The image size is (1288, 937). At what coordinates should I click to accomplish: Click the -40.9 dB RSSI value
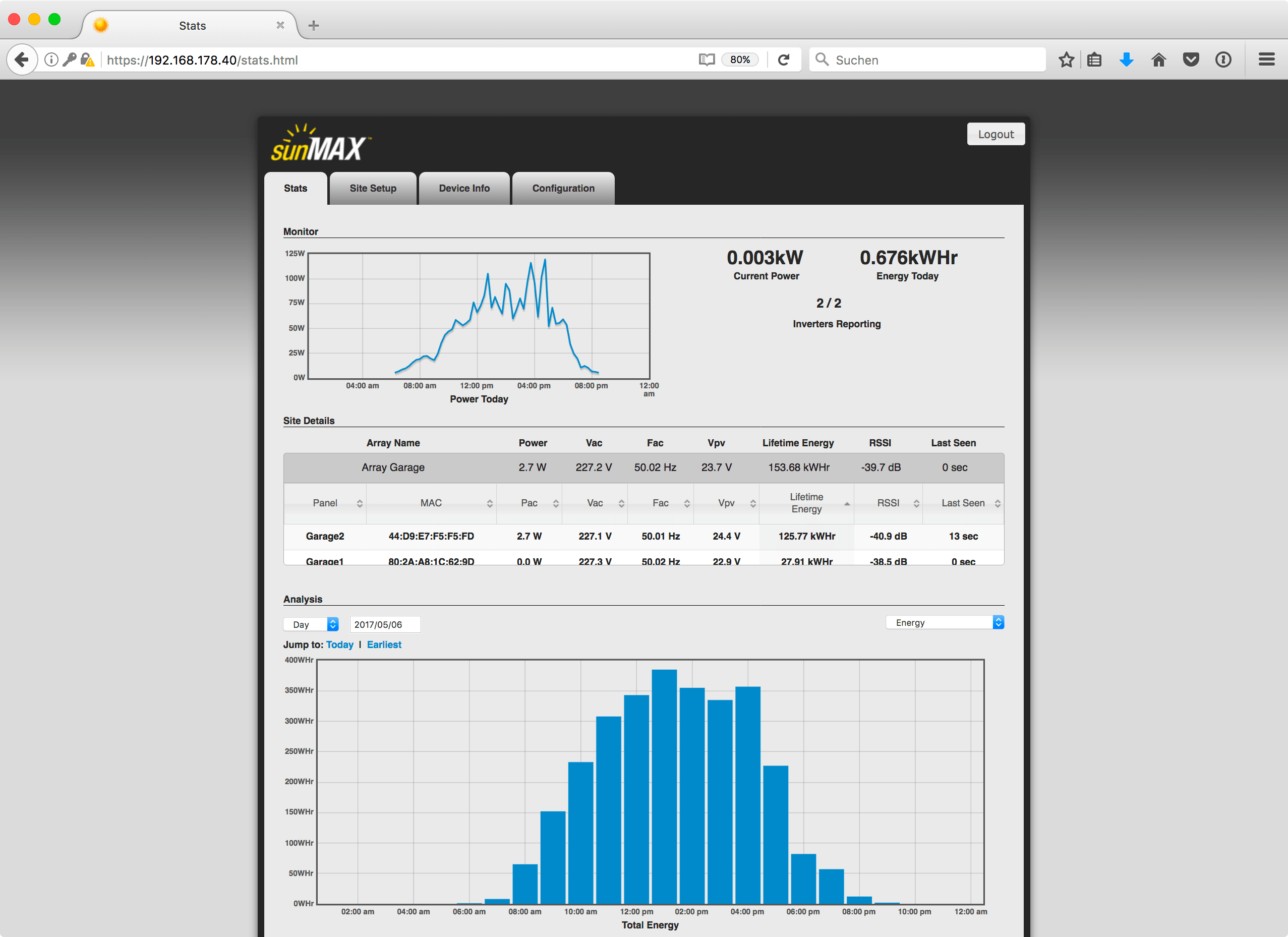pyautogui.click(x=888, y=536)
